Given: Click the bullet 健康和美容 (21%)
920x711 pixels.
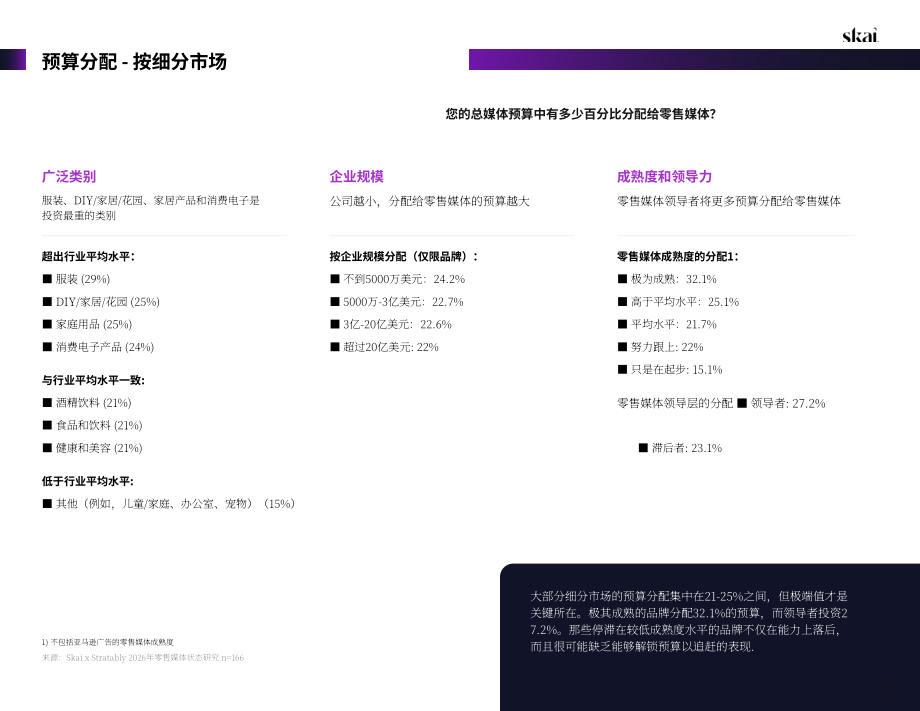Looking at the screenshot, I should click(93, 448).
